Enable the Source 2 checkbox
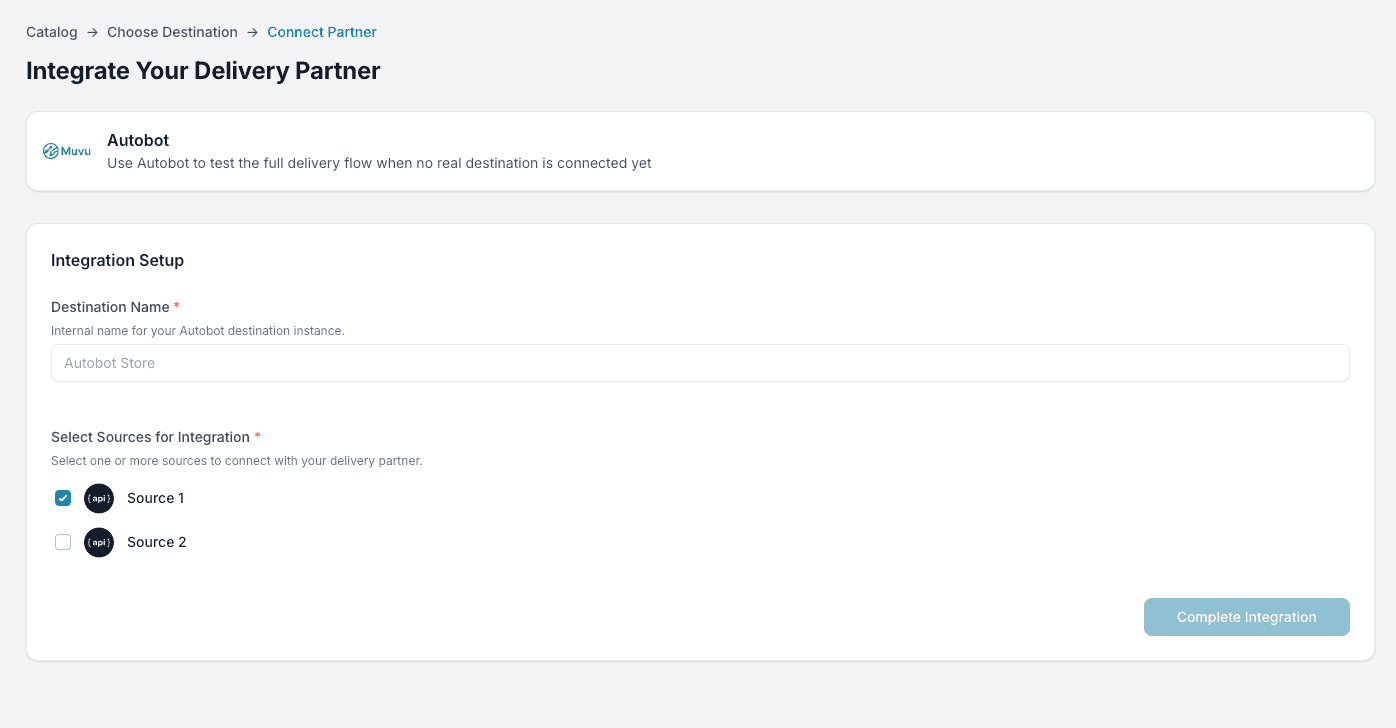 coord(63,541)
